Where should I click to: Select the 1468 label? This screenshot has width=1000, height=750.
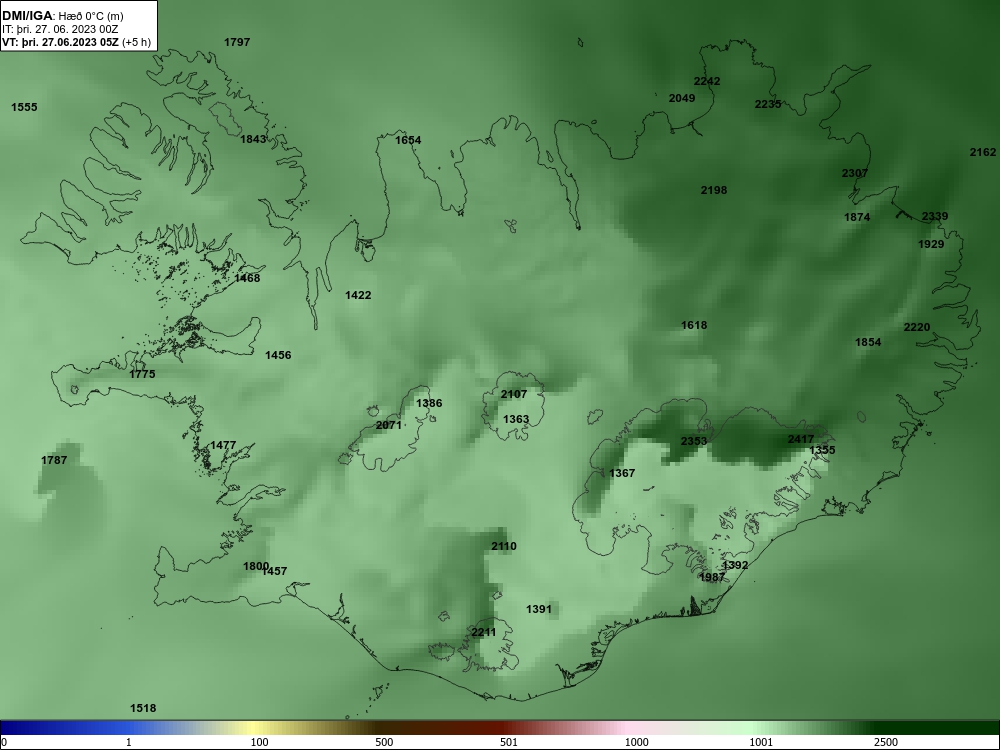click(x=247, y=278)
